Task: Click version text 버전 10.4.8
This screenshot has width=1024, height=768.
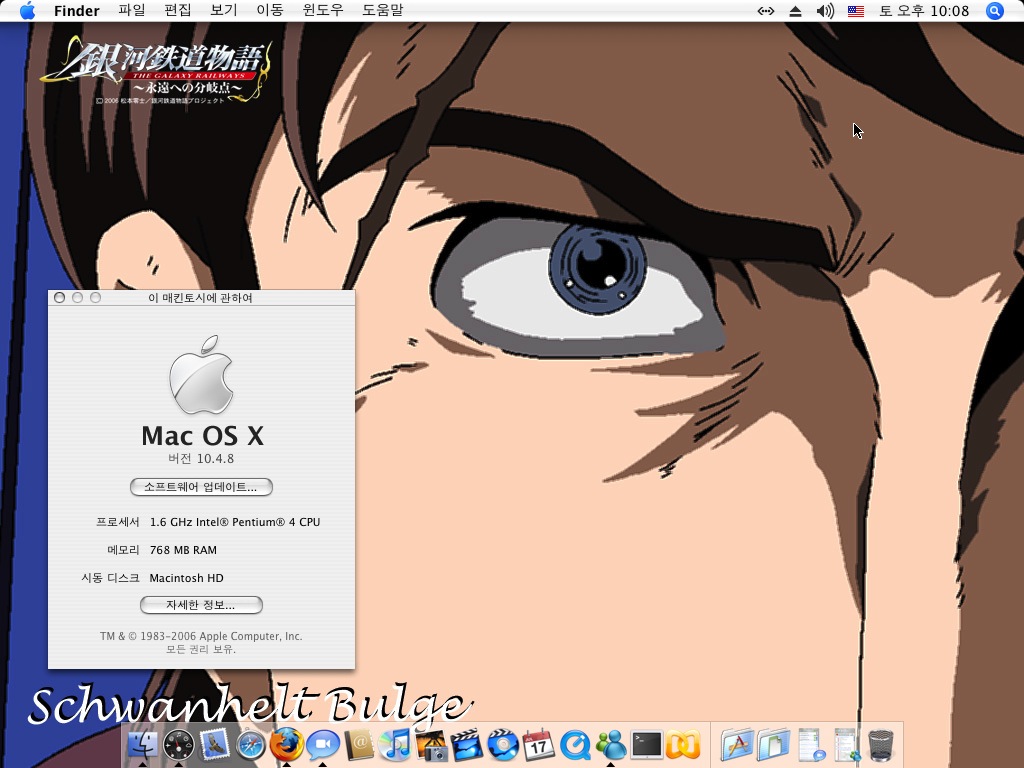Action: [x=201, y=459]
